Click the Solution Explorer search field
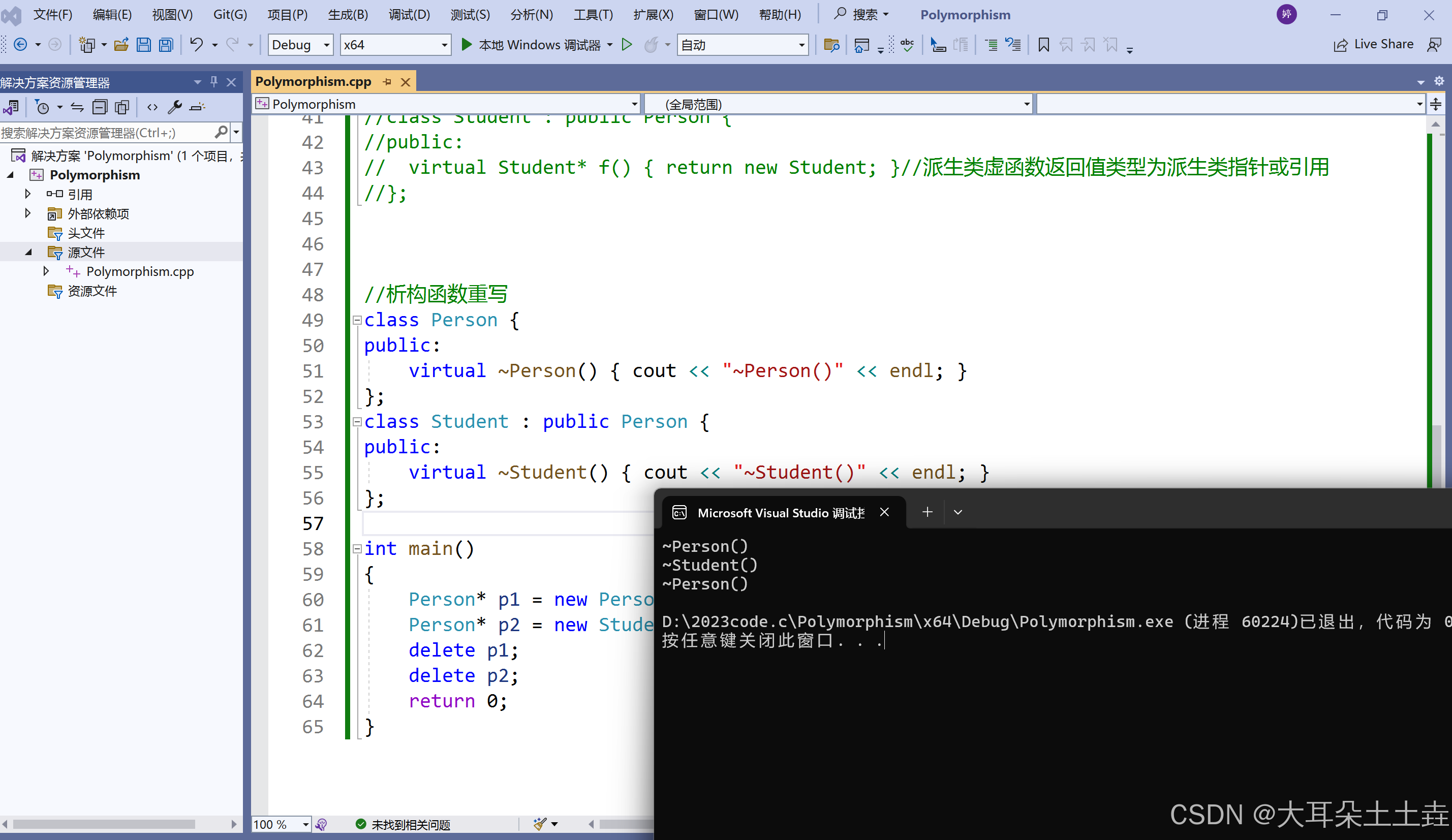Screen dimensions: 1452x840 click(x=104, y=133)
